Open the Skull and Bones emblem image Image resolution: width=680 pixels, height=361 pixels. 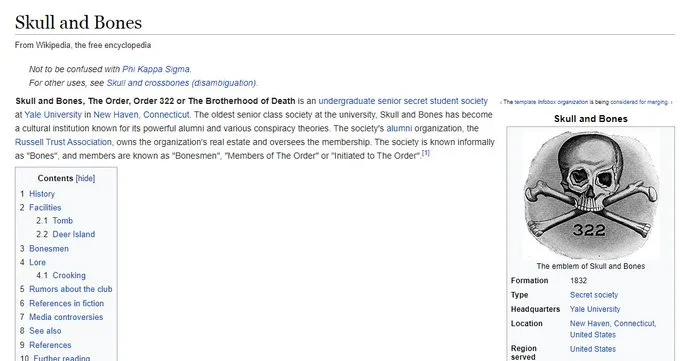[591, 195]
